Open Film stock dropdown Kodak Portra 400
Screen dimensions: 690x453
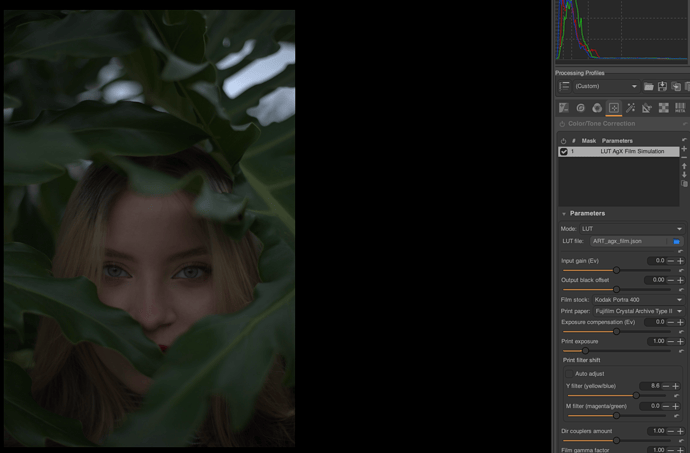pos(639,300)
